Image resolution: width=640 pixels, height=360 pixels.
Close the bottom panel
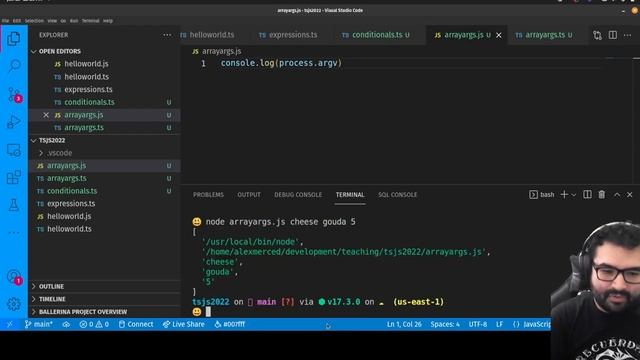tap(630, 195)
